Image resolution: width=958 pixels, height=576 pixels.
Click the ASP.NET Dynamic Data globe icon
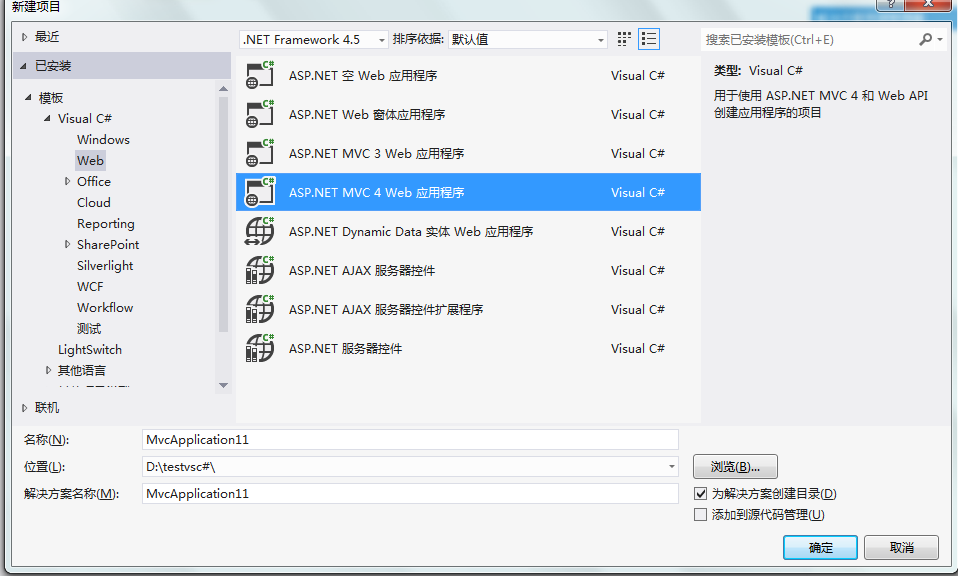pyautogui.click(x=260, y=231)
